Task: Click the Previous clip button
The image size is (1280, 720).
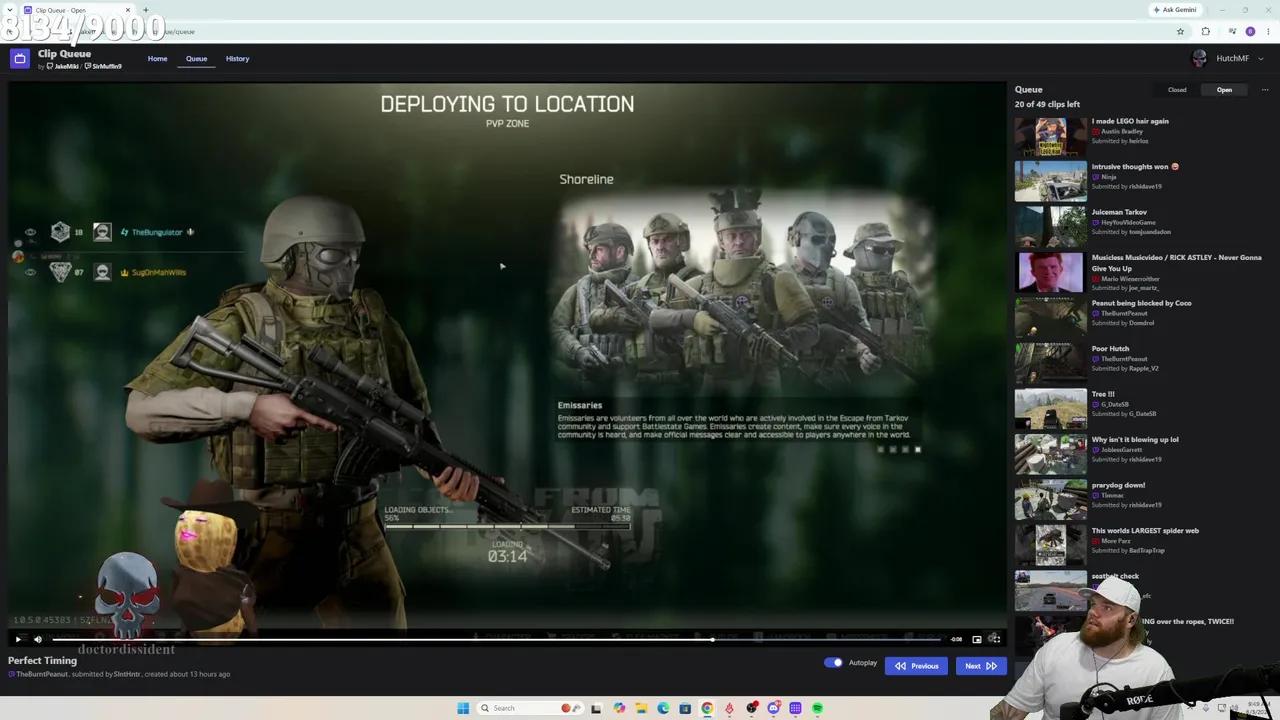Action: coord(917,666)
